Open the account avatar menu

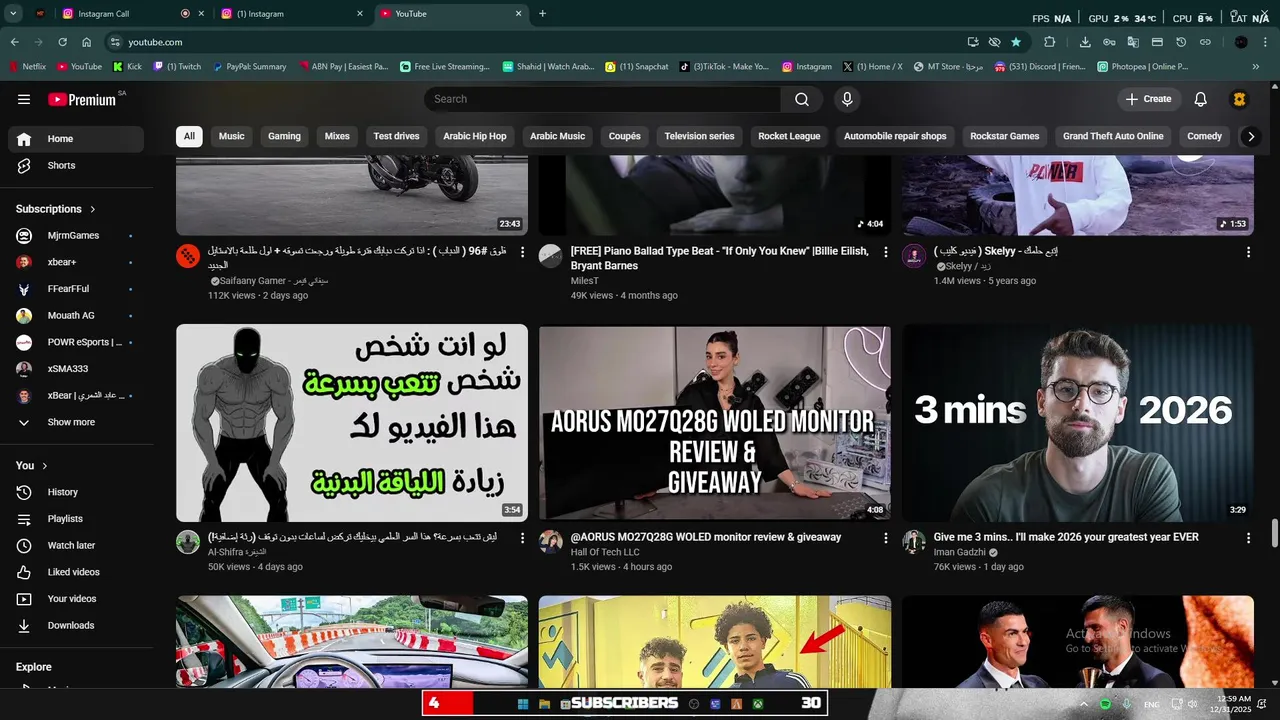1239,99
